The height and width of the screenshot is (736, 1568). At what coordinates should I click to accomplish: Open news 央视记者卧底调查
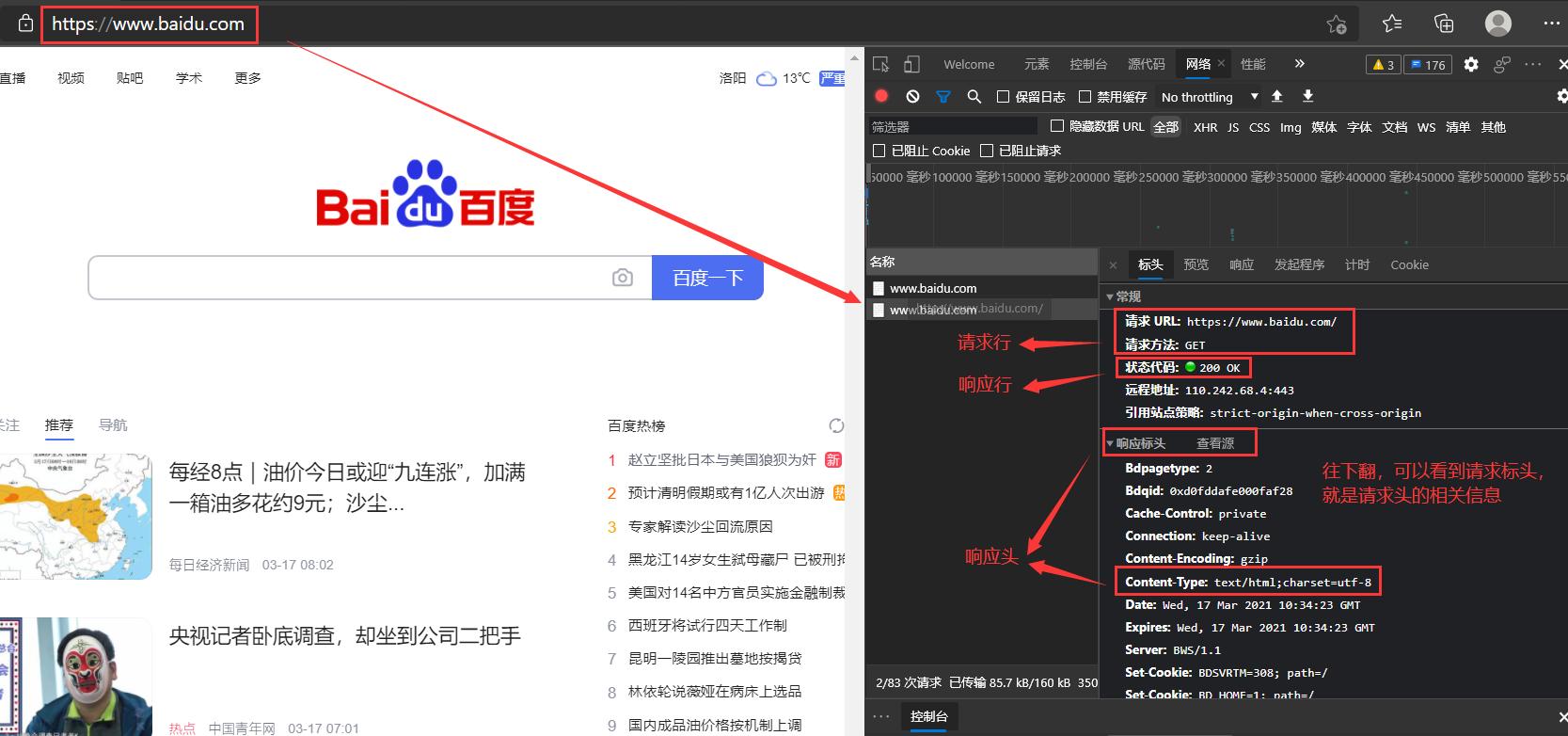coord(345,636)
